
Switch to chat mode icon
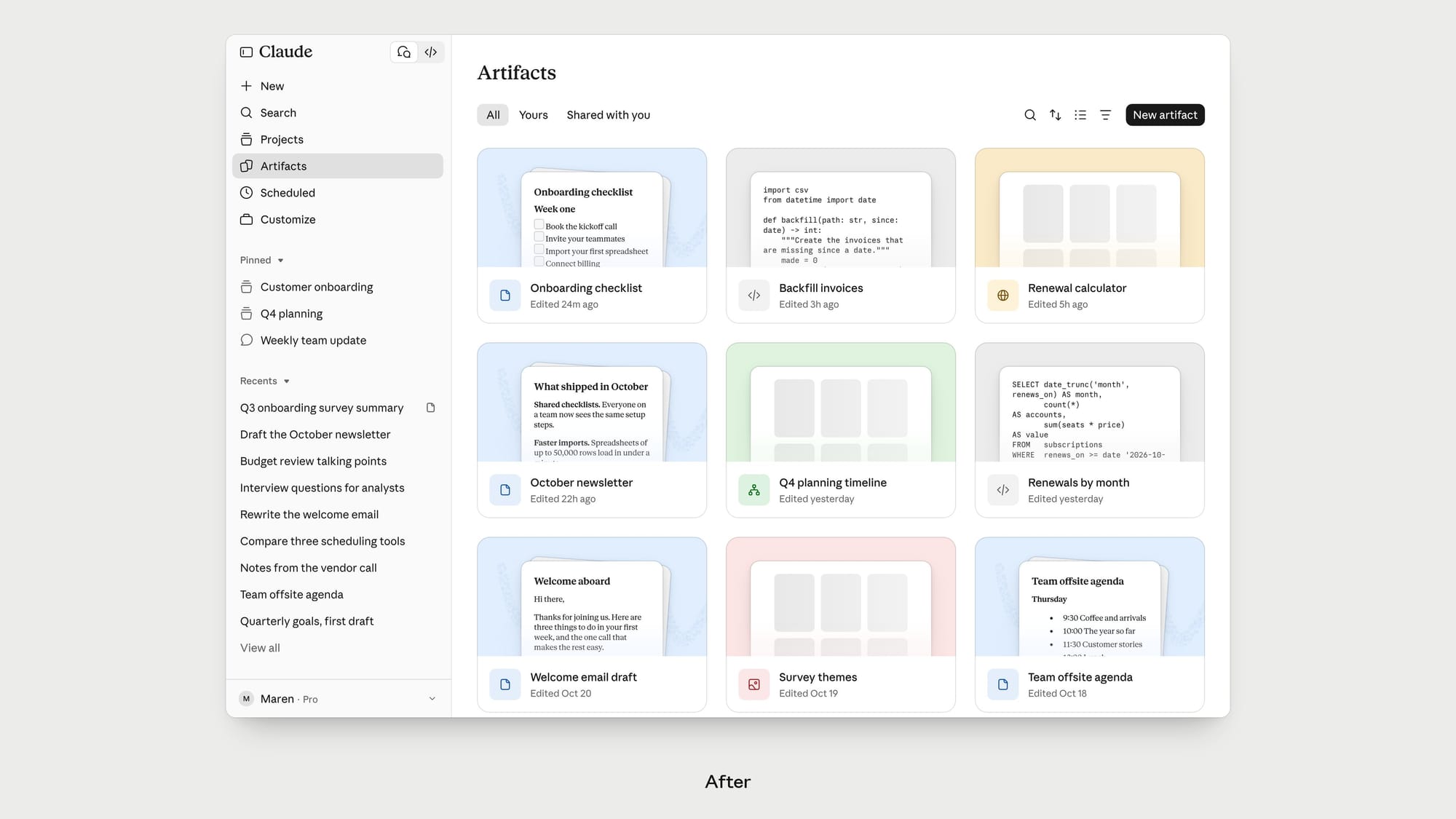pyautogui.click(x=404, y=52)
